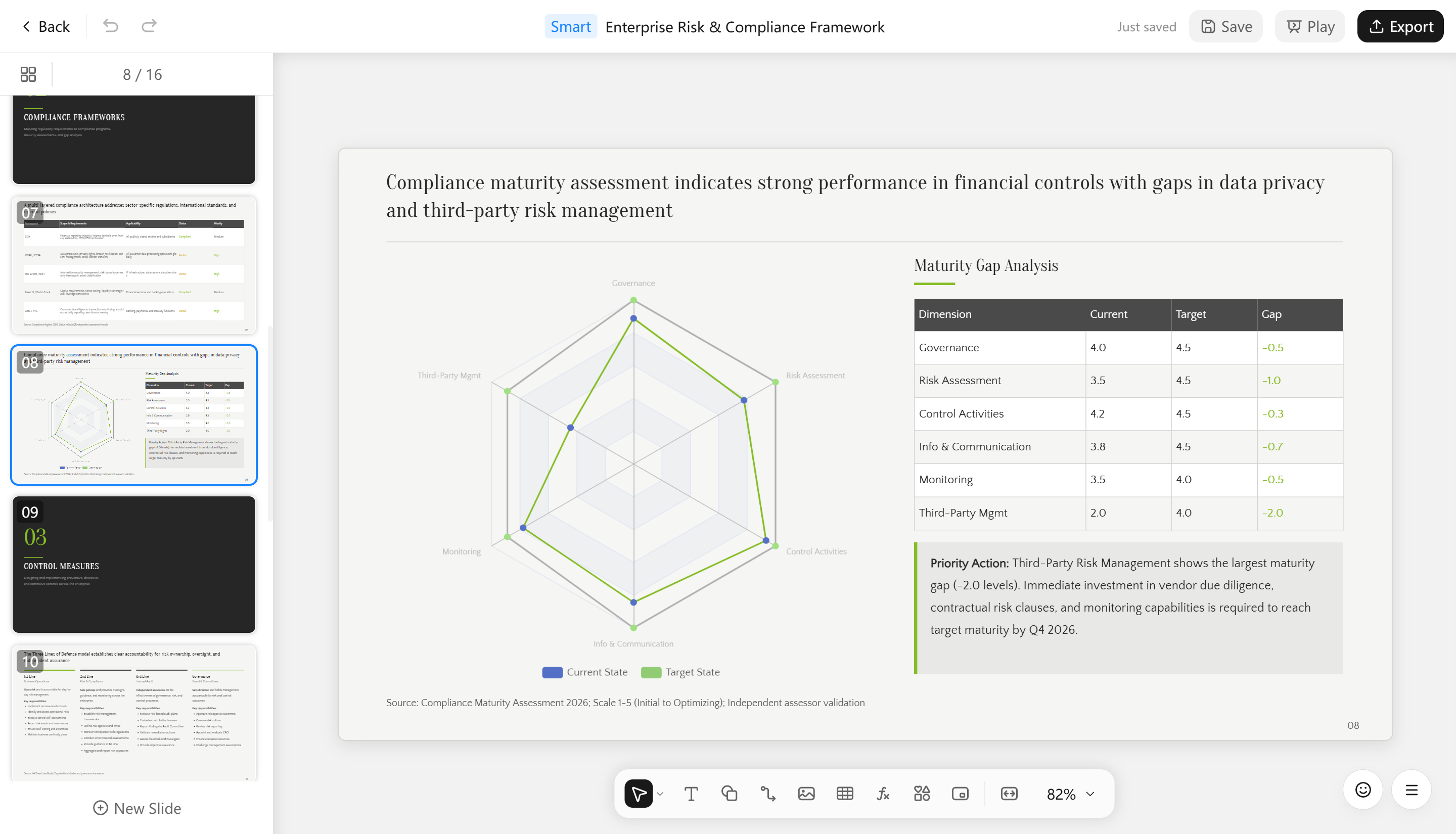This screenshot has height=834, width=1456.
Task: Select slide 08 maturity assessment thumbnail
Action: coord(134,414)
